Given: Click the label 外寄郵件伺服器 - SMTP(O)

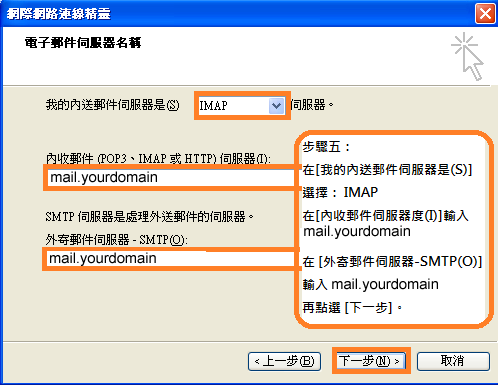Looking at the screenshot, I should [116, 239].
